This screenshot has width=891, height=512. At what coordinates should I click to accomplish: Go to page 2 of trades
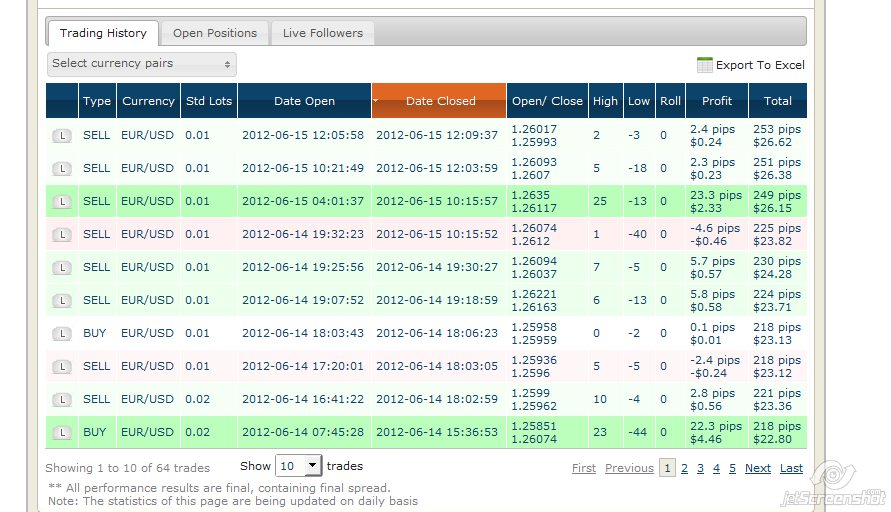(x=684, y=468)
